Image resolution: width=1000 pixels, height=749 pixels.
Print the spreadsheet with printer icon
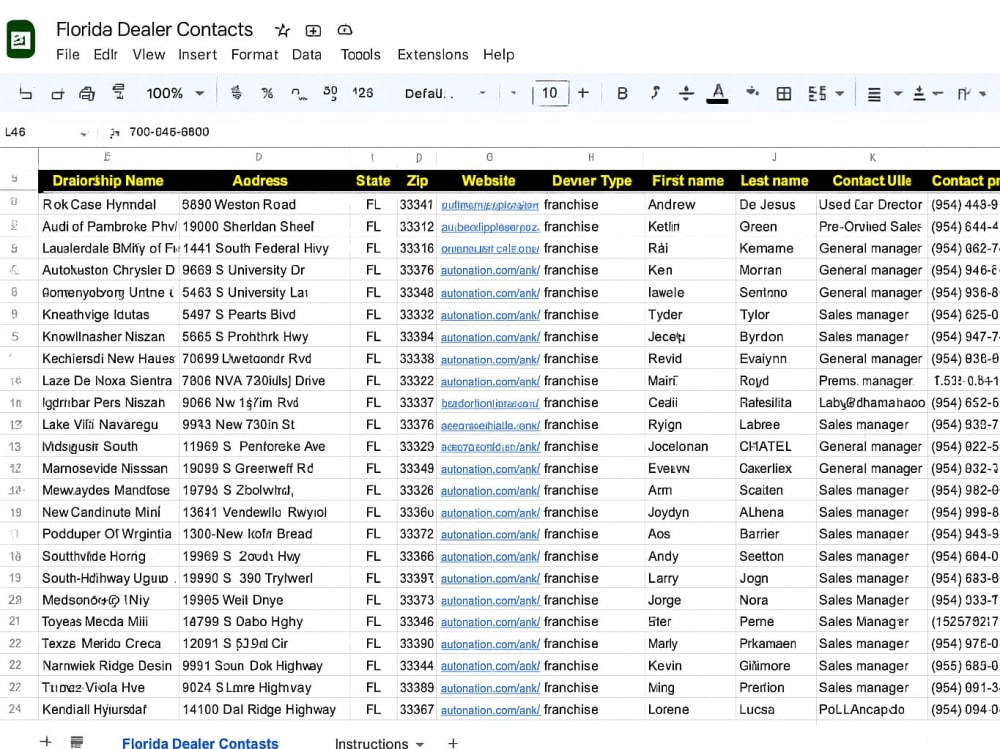click(87, 94)
